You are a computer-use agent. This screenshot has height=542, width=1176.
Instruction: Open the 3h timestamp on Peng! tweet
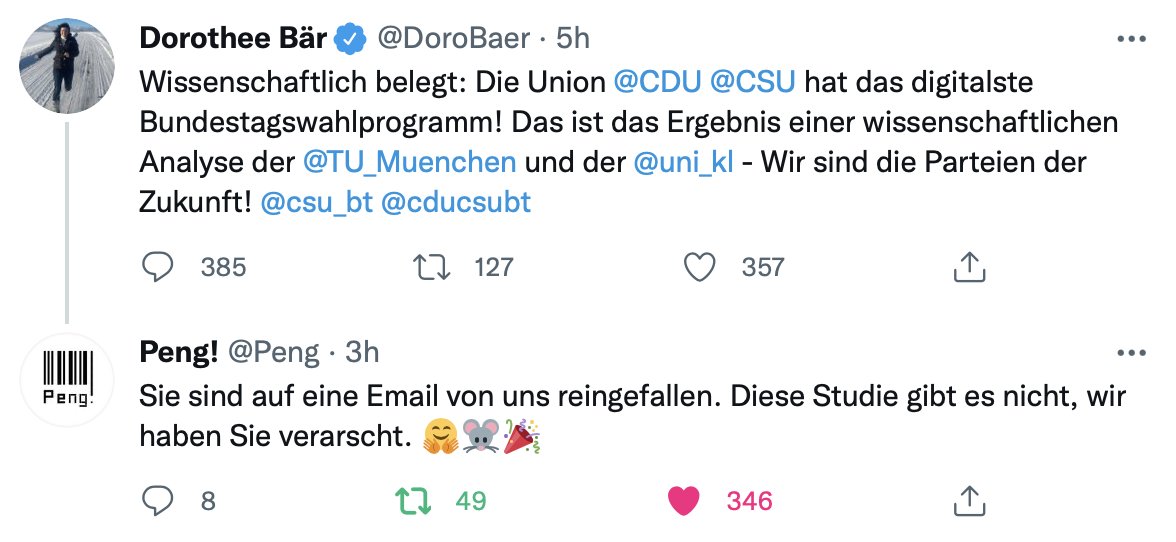[362, 352]
